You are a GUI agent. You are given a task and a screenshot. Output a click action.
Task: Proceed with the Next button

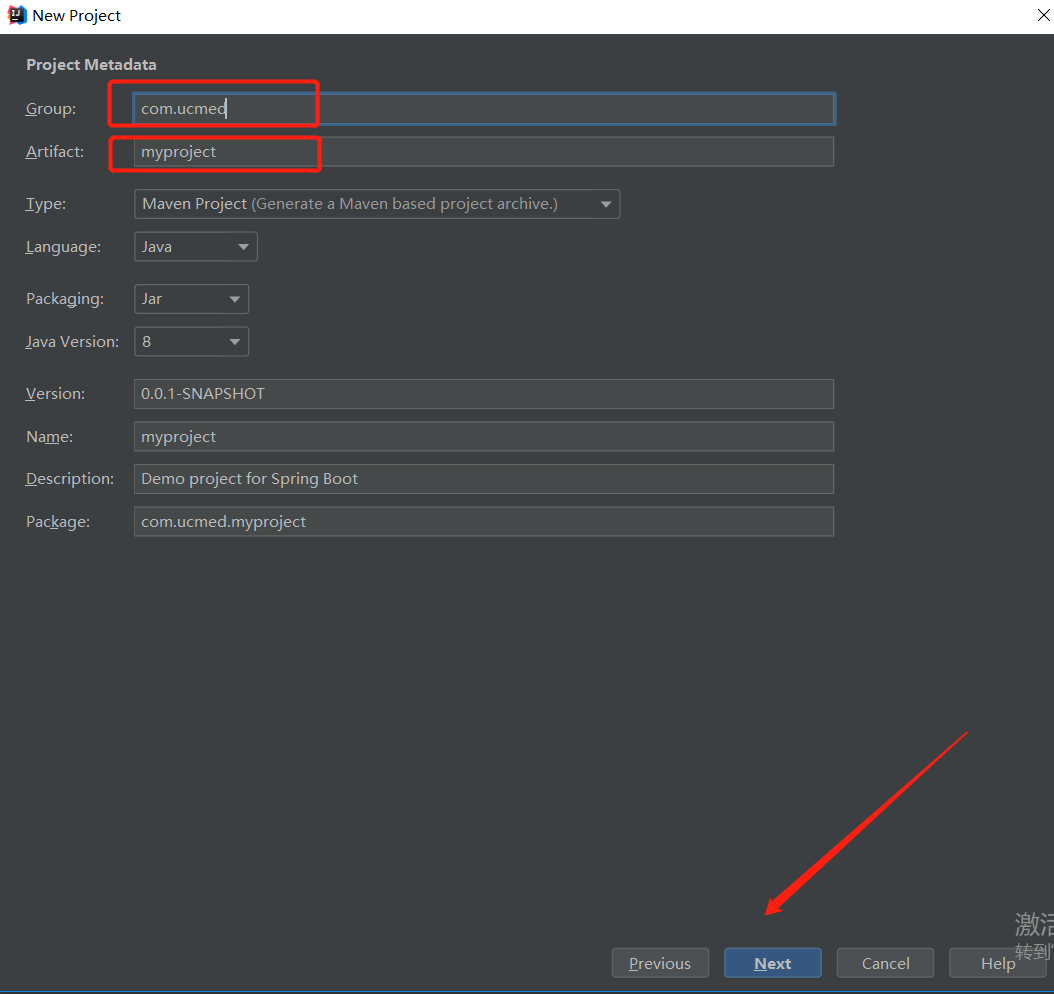773,963
